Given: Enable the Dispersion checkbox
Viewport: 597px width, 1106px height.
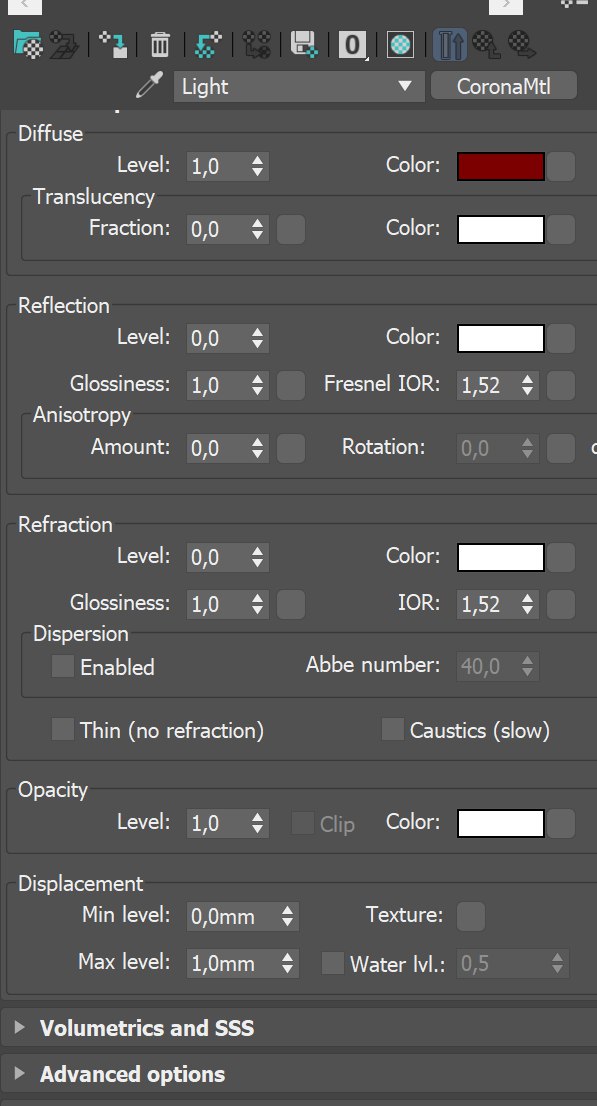Looking at the screenshot, I should click(63, 666).
